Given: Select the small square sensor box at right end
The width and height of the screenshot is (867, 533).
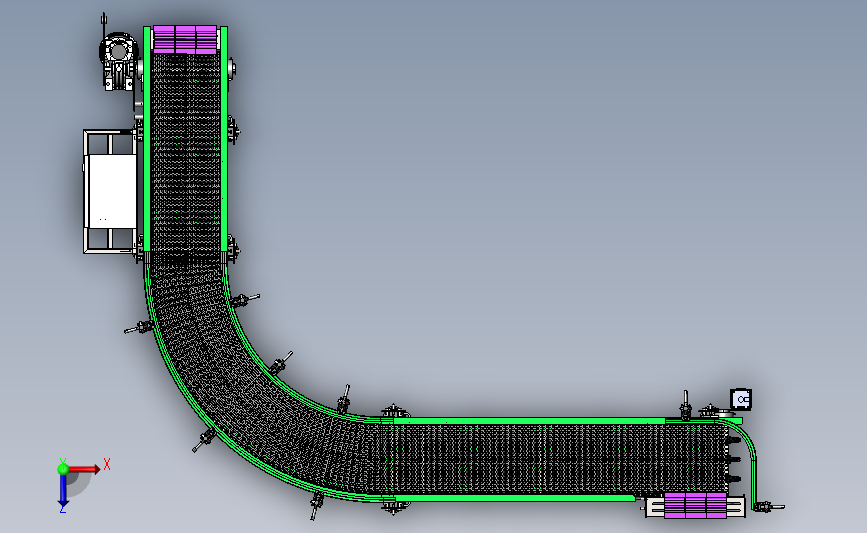Looking at the screenshot, I should pyautogui.click(x=741, y=399).
